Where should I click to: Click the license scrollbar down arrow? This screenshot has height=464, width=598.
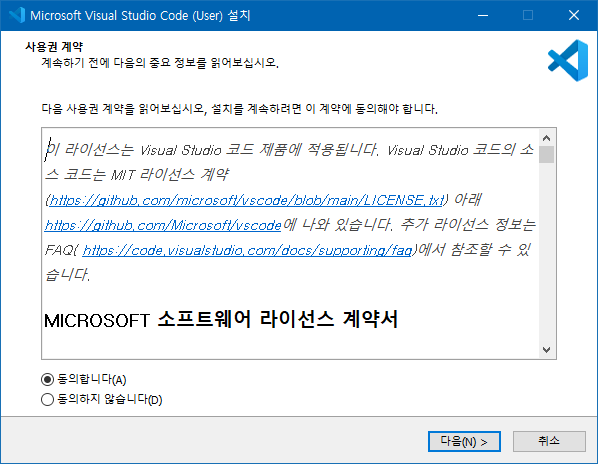tap(547, 350)
